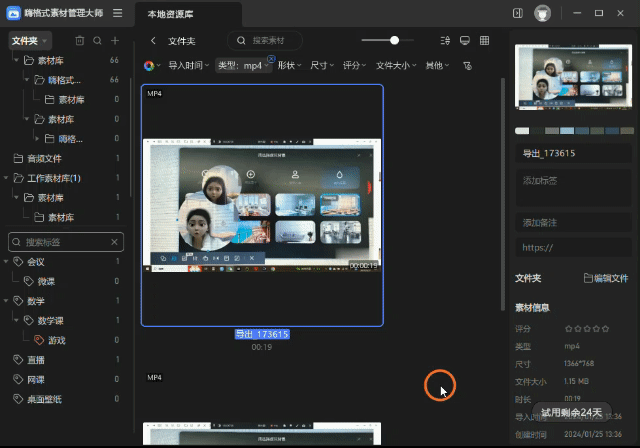The height and width of the screenshot is (448, 640).
Task: Click the 搜索素材 search field
Action: [x=265, y=40]
